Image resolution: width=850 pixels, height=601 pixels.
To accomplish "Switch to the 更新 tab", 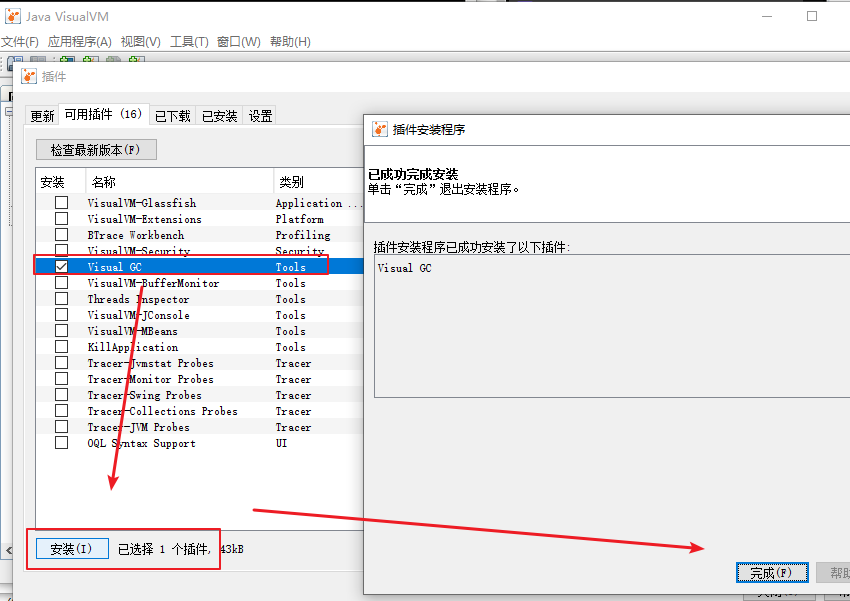I will pos(42,115).
